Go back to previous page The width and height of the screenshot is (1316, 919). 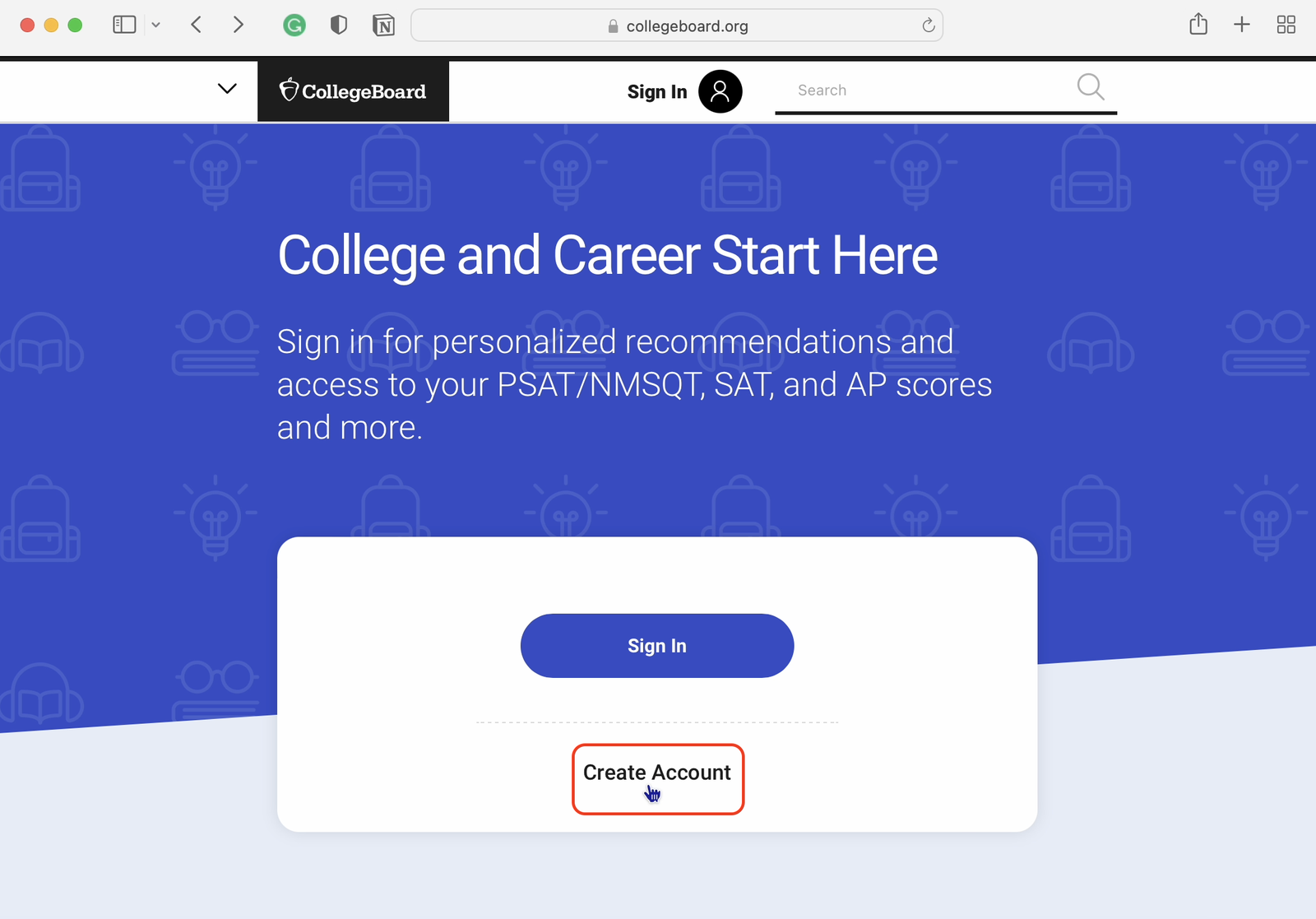click(x=196, y=25)
